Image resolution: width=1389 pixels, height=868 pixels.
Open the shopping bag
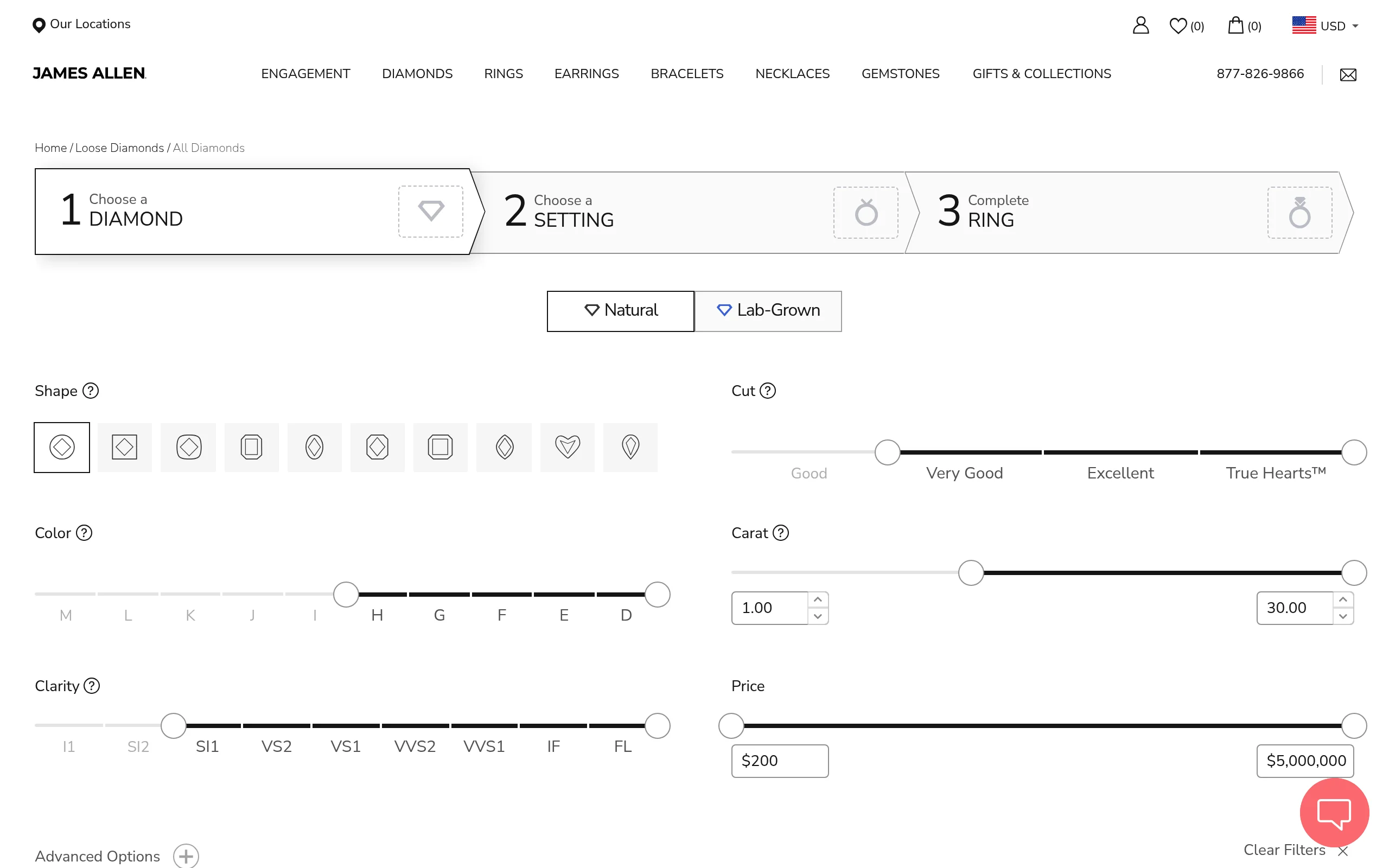tap(1236, 26)
